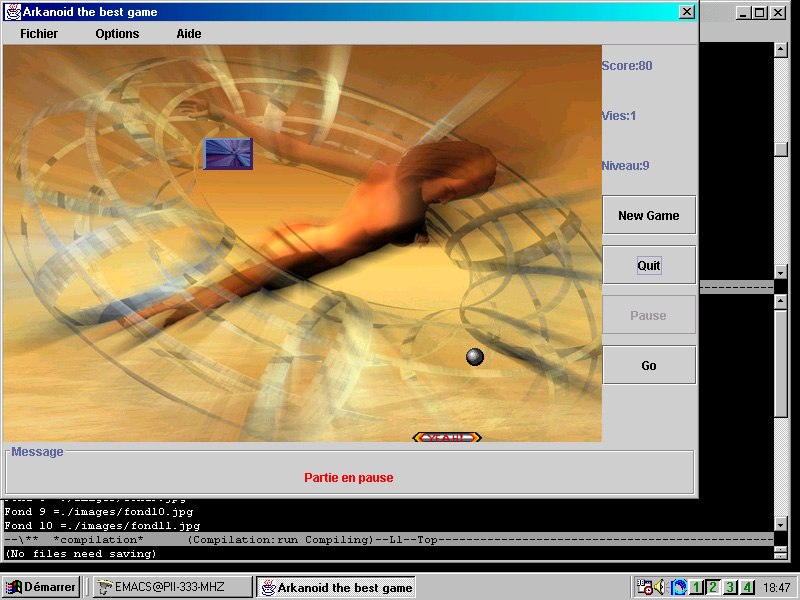Click the volume speaker tray icon
The image size is (800, 600).
tap(661, 587)
